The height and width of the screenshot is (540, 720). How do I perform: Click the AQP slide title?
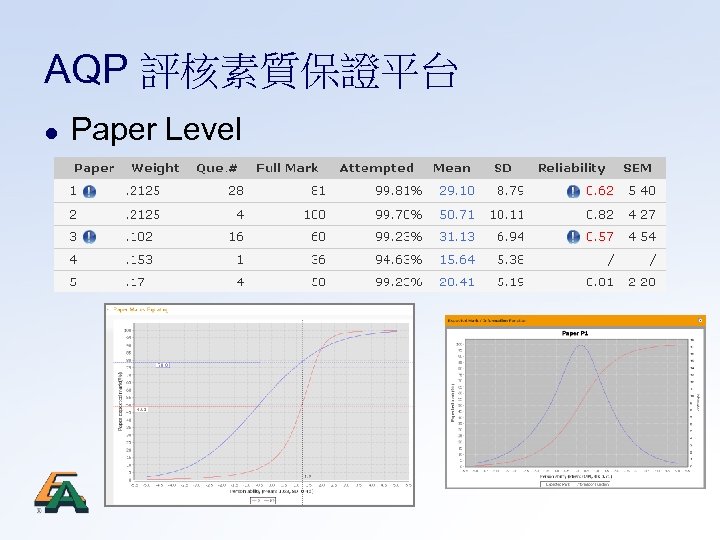click(251, 70)
